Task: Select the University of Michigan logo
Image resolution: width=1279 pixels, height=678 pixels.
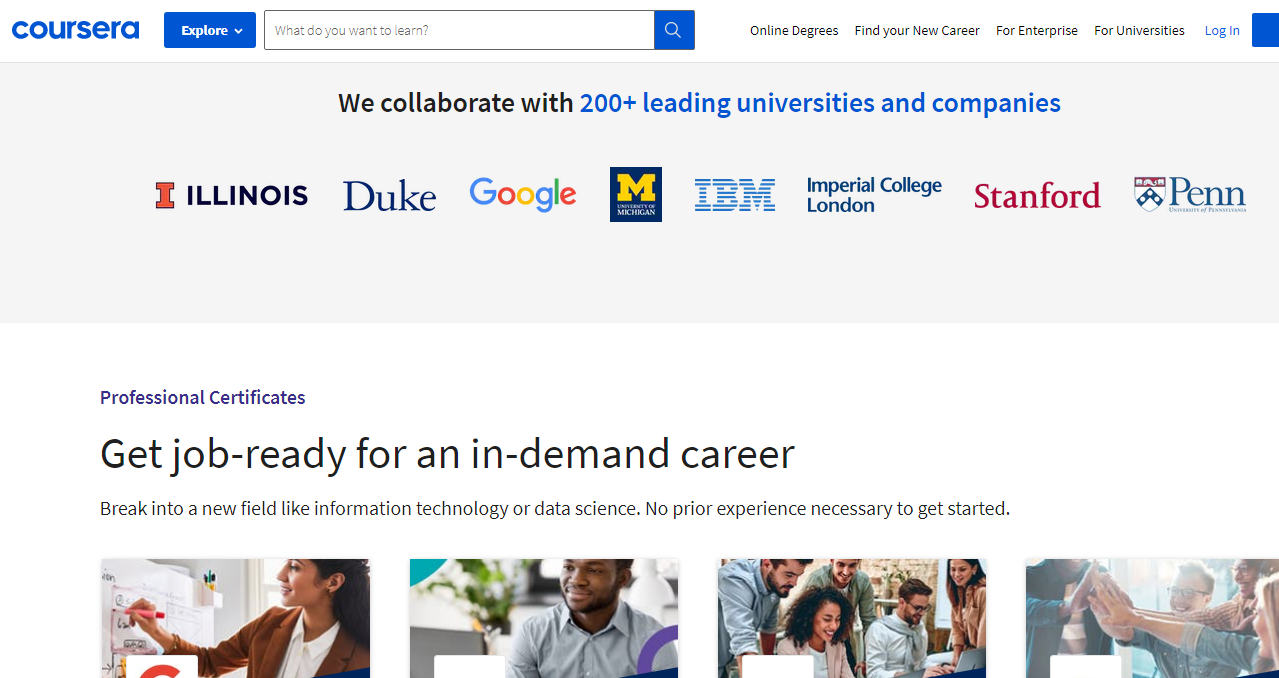Action: (636, 194)
